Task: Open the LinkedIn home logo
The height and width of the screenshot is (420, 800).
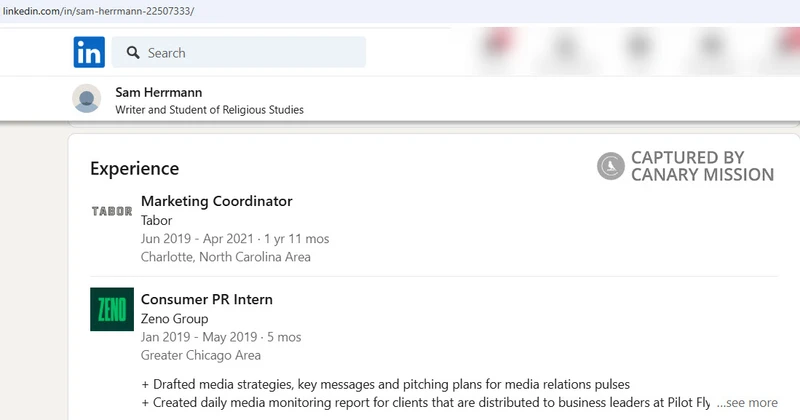Action: [x=89, y=52]
